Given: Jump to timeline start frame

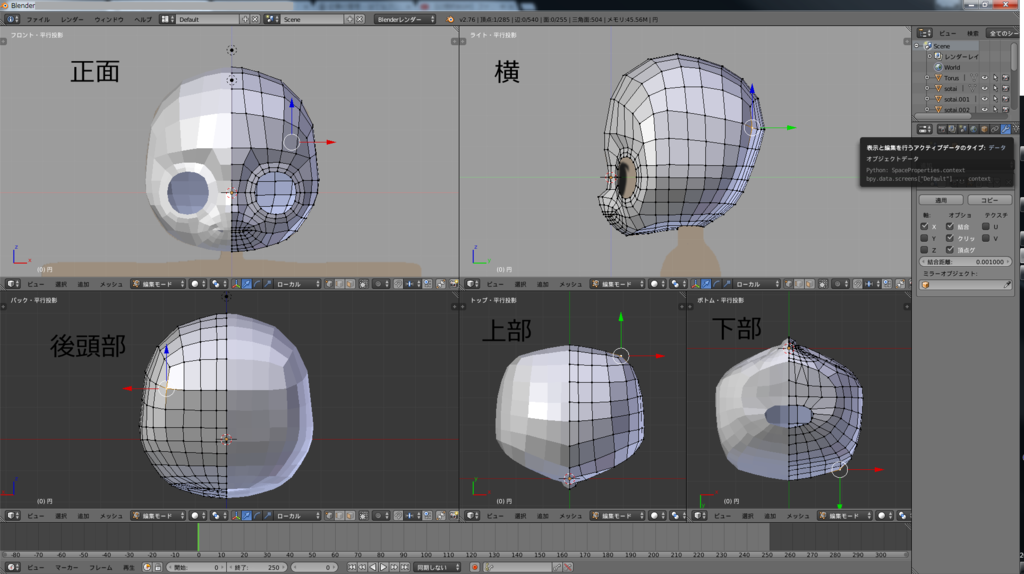Looking at the screenshot, I should (351, 567).
